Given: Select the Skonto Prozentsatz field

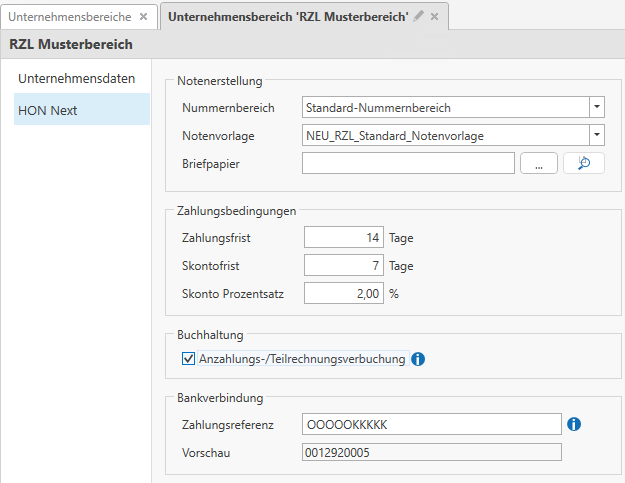Looking at the screenshot, I should (x=342, y=294).
